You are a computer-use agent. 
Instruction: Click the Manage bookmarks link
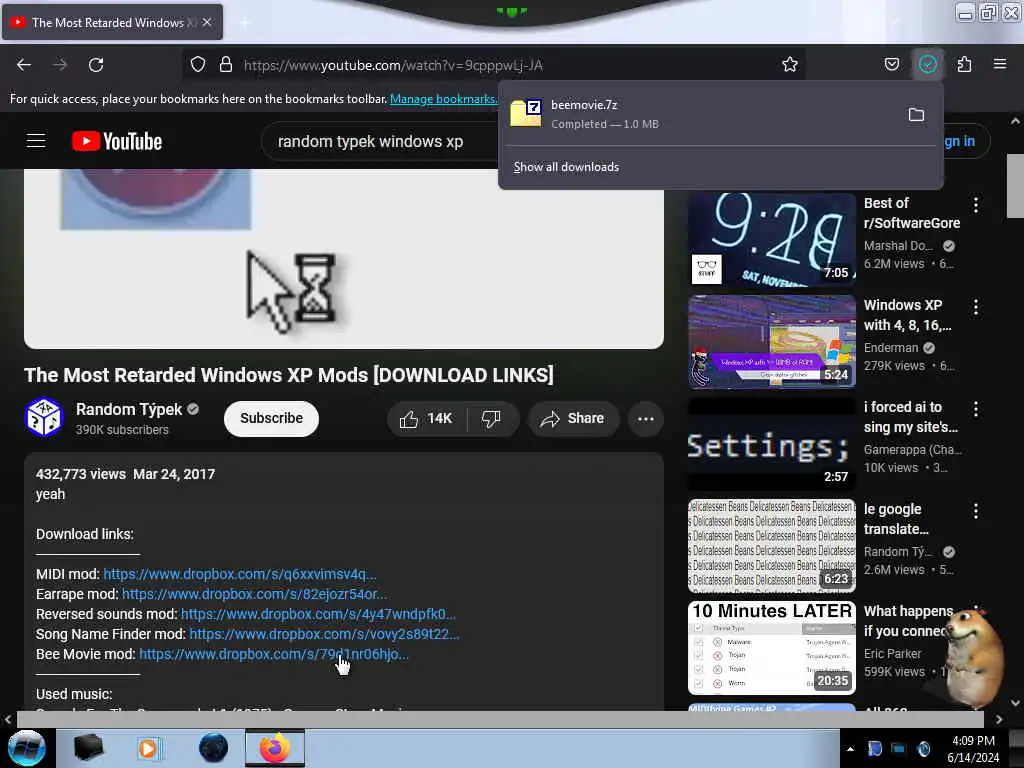[443, 99]
